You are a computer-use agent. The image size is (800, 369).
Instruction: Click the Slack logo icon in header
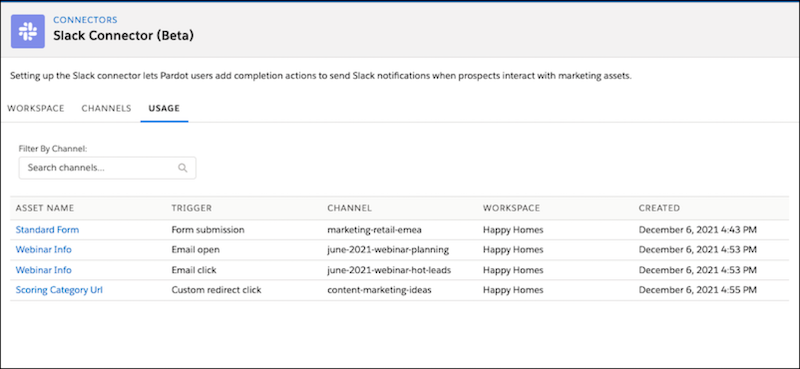pos(28,31)
